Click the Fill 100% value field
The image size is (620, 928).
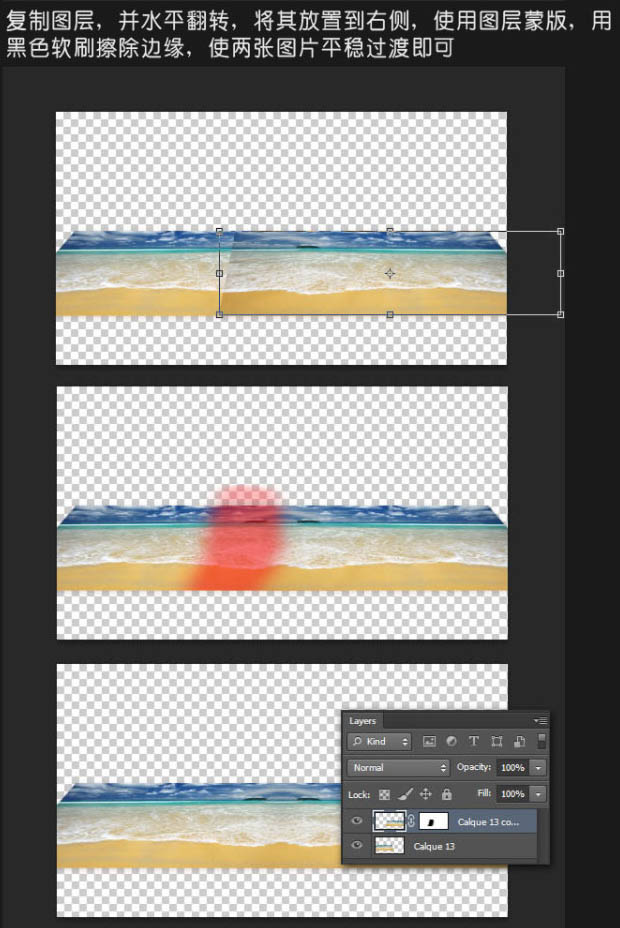tap(513, 794)
